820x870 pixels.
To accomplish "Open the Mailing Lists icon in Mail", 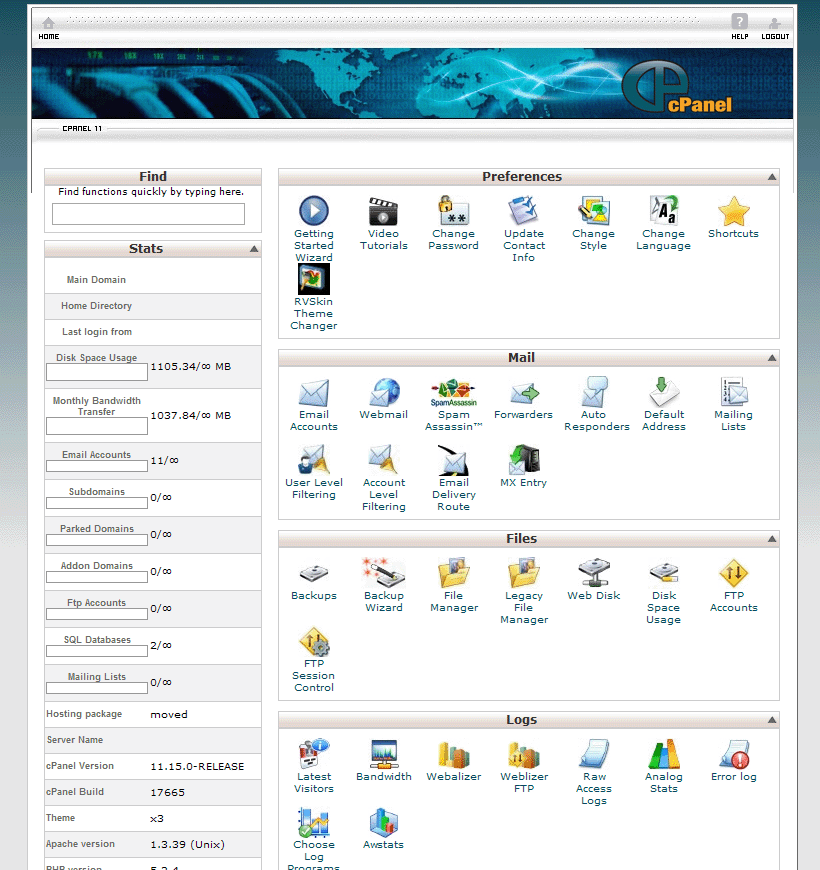I will point(733,392).
